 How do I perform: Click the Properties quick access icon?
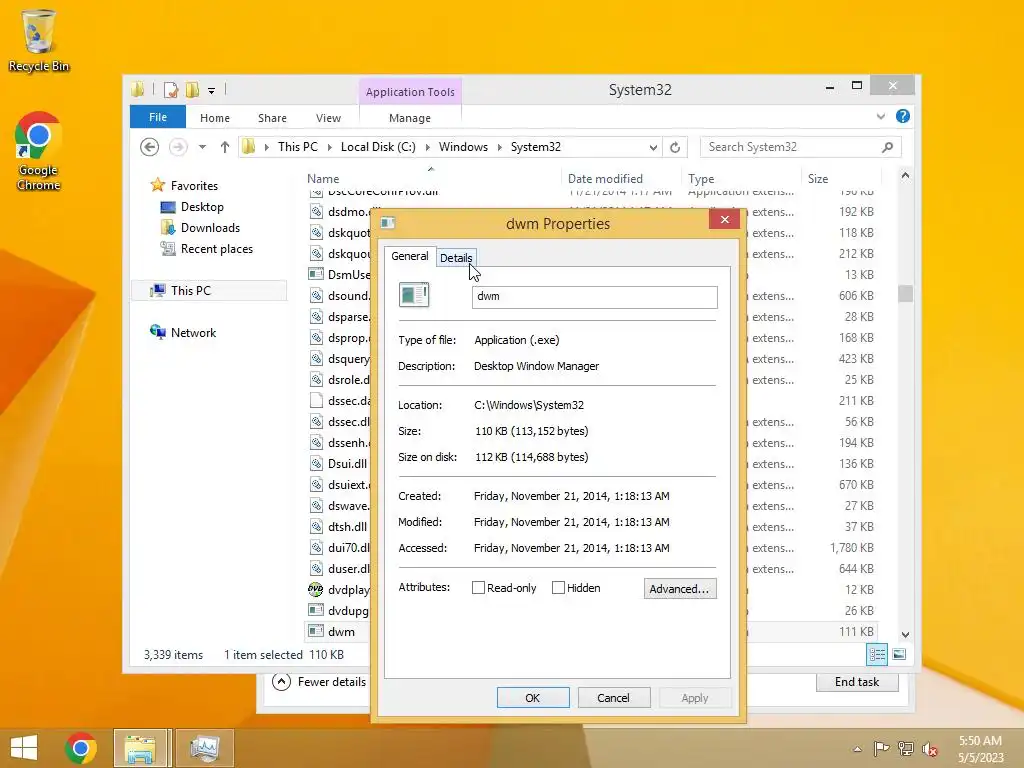click(171, 90)
